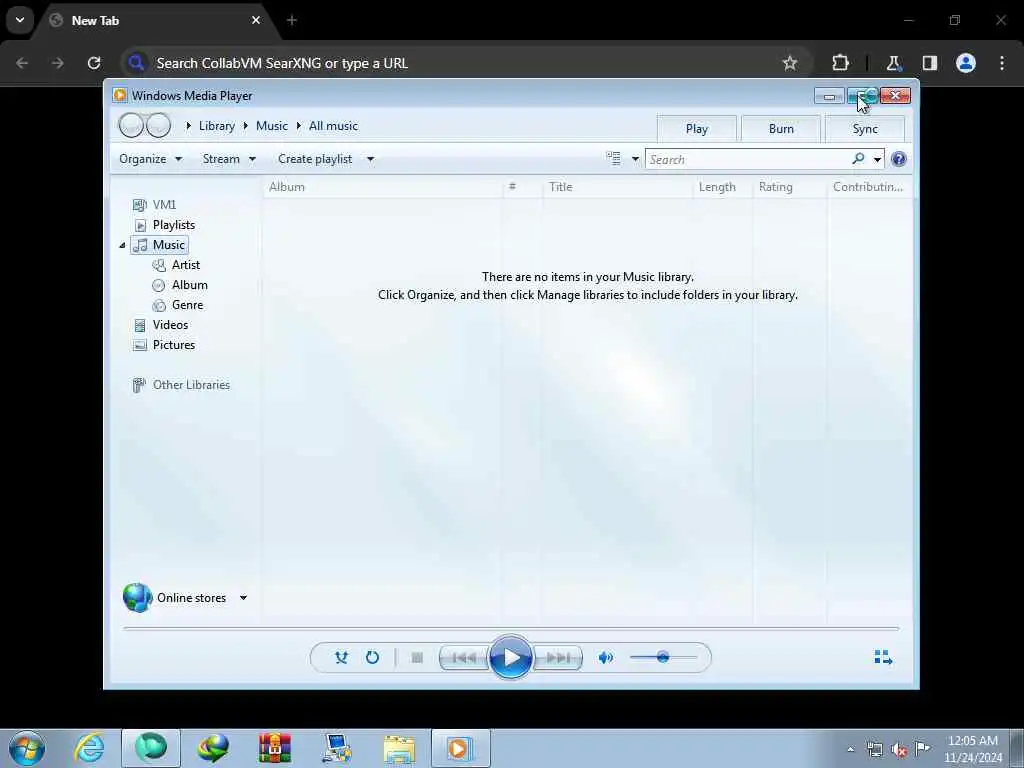This screenshot has height=768, width=1024.
Task: Click Windows Media Player taskbar icon
Action: coord(460,748)
